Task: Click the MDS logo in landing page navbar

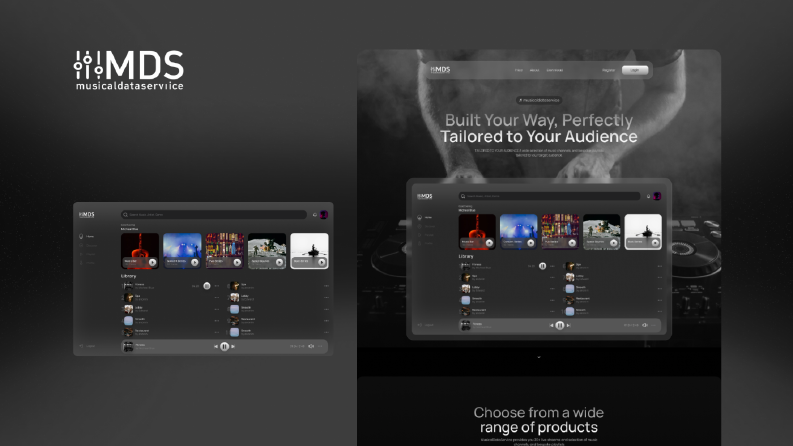Action: point(440,70)
